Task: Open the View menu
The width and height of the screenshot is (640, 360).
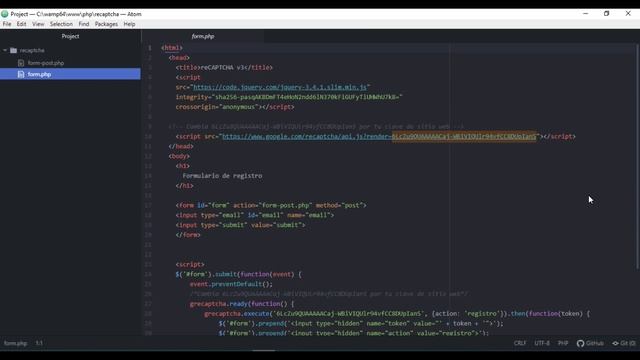Action: coord(38,24)
